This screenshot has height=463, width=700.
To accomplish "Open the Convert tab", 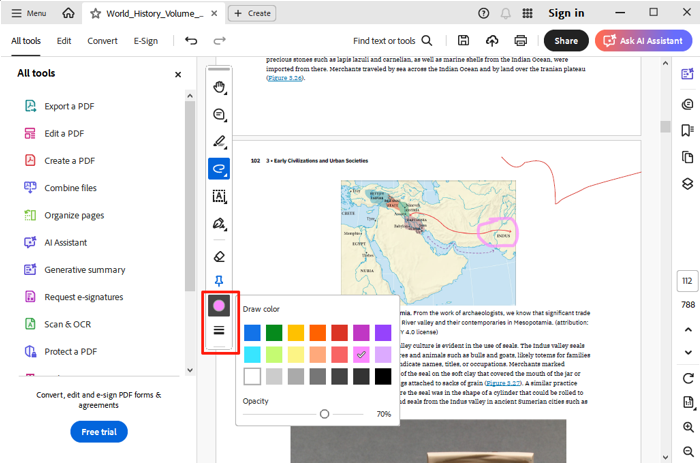I will [x=102, y=41].
